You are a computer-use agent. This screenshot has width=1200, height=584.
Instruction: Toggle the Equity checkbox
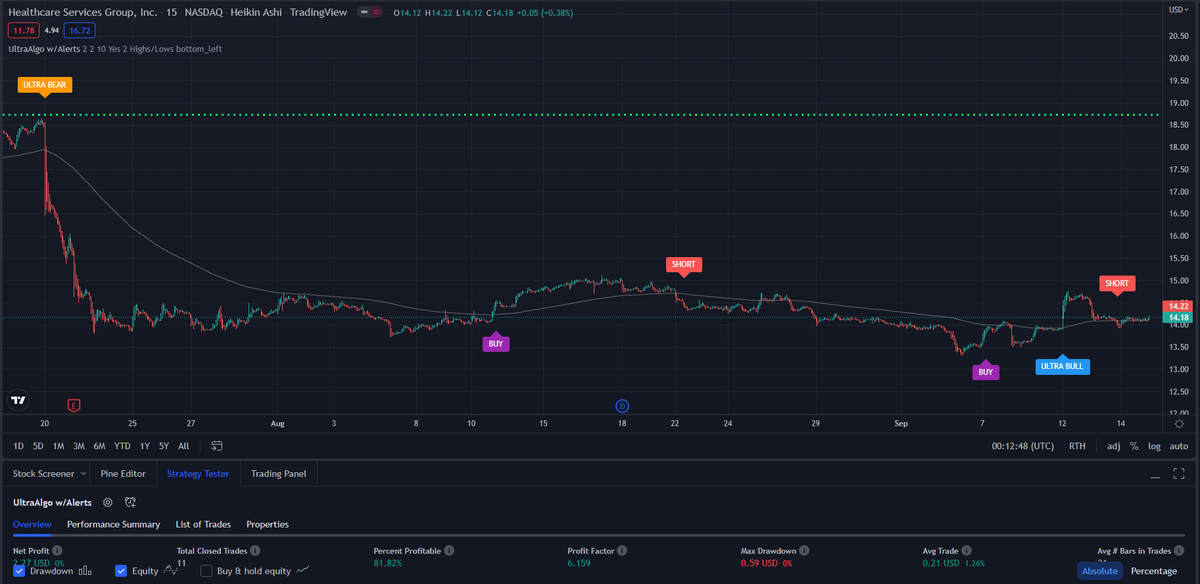click(121, 571)
